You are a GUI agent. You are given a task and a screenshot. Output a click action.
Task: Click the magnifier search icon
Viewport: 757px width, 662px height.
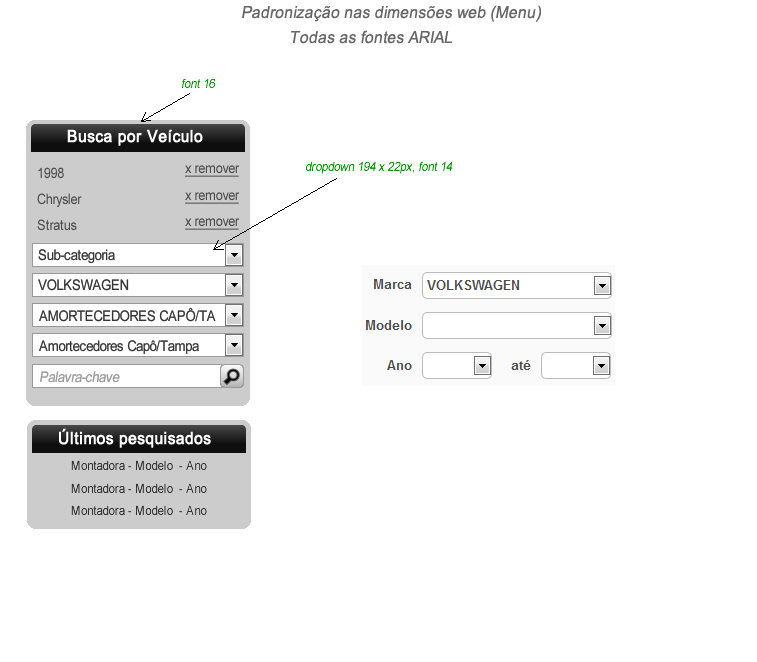click(232, 376)
